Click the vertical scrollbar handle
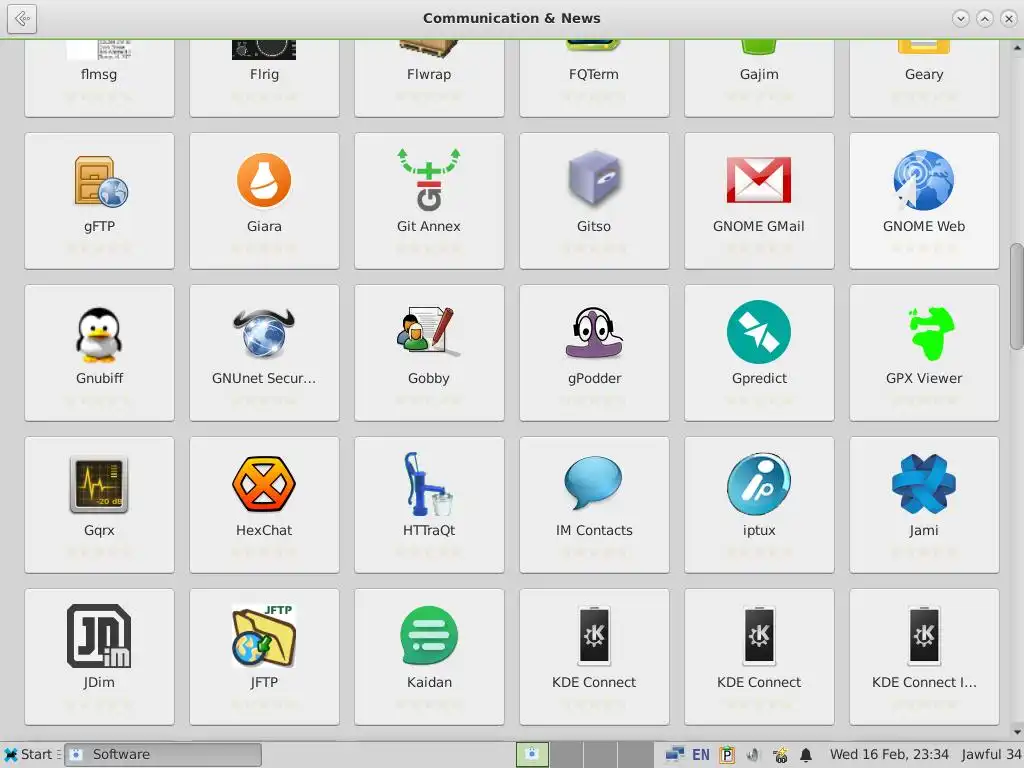Image resolution: width=1024 pixels, height=768 pixels. pos(1016,297)
